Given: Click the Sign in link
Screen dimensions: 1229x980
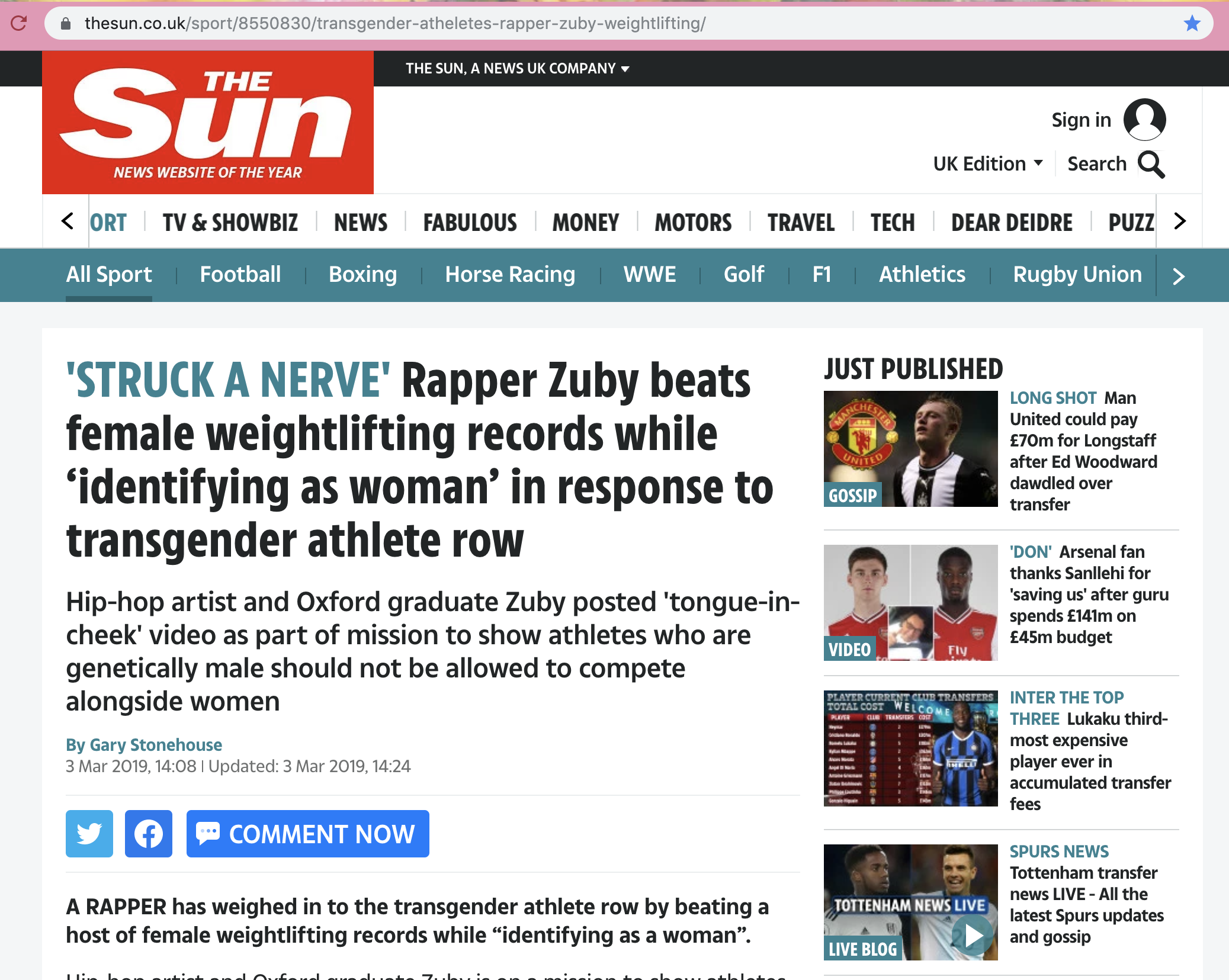Looking at the screenshot, I should pos(1081,120).
